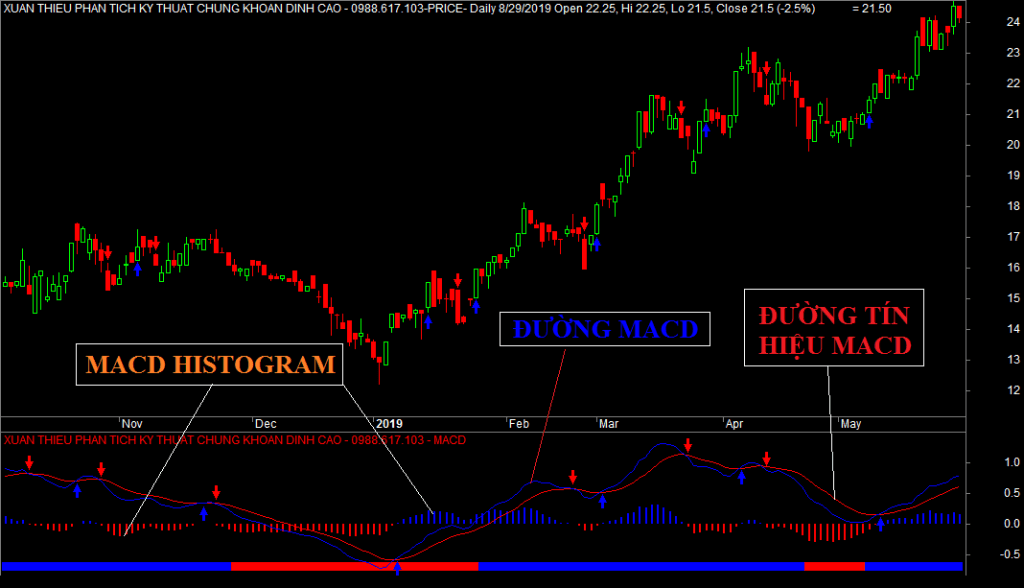1024x588 pixels.
Task: Click the red down arrow above the late-March price candles
Action: click(x=681, y=107)
